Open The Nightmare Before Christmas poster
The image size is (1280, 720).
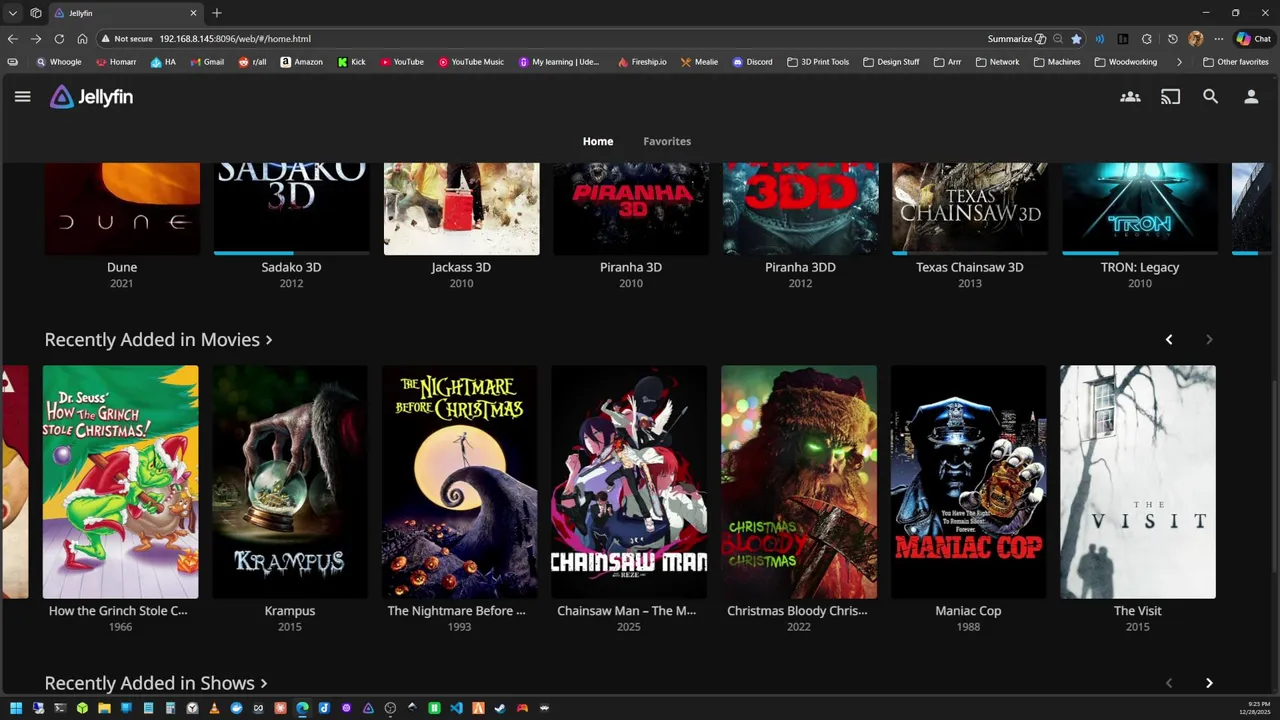[x=459, y=482]
